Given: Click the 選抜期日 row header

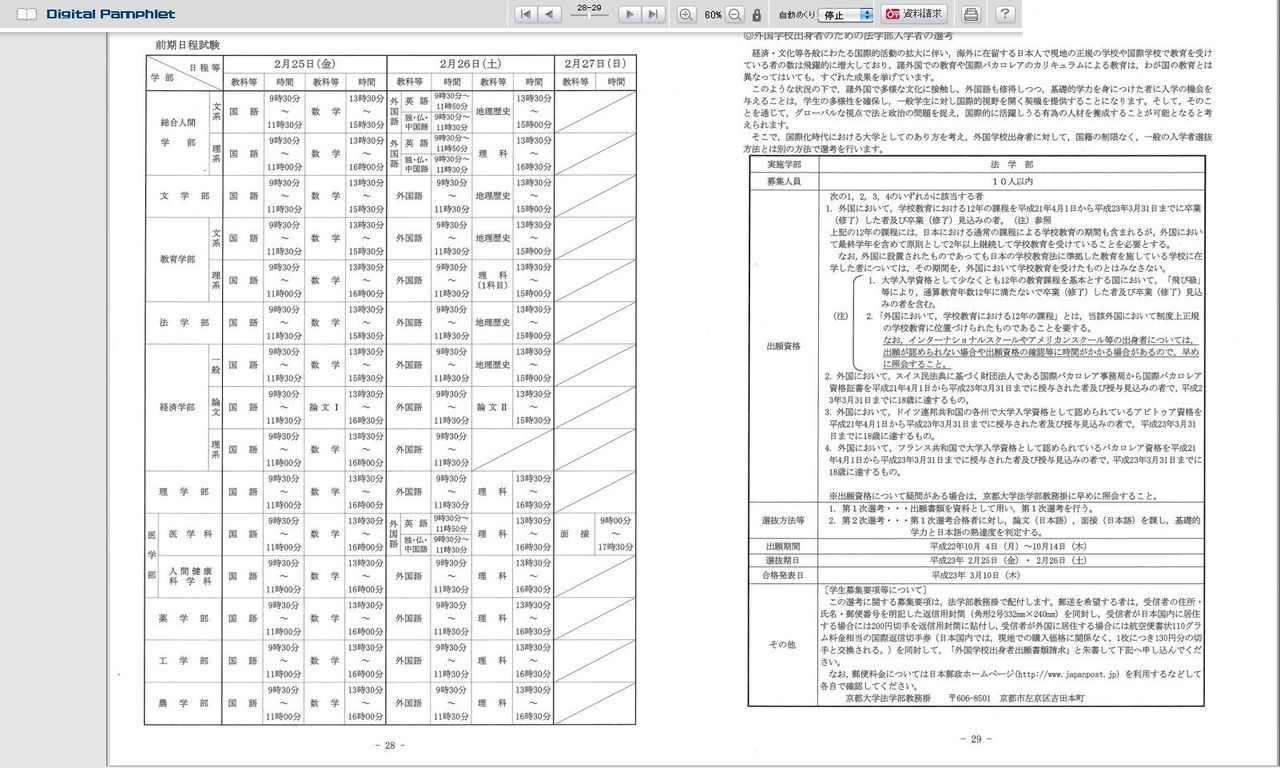Looking at the screenshot, I should coord(786,561).
